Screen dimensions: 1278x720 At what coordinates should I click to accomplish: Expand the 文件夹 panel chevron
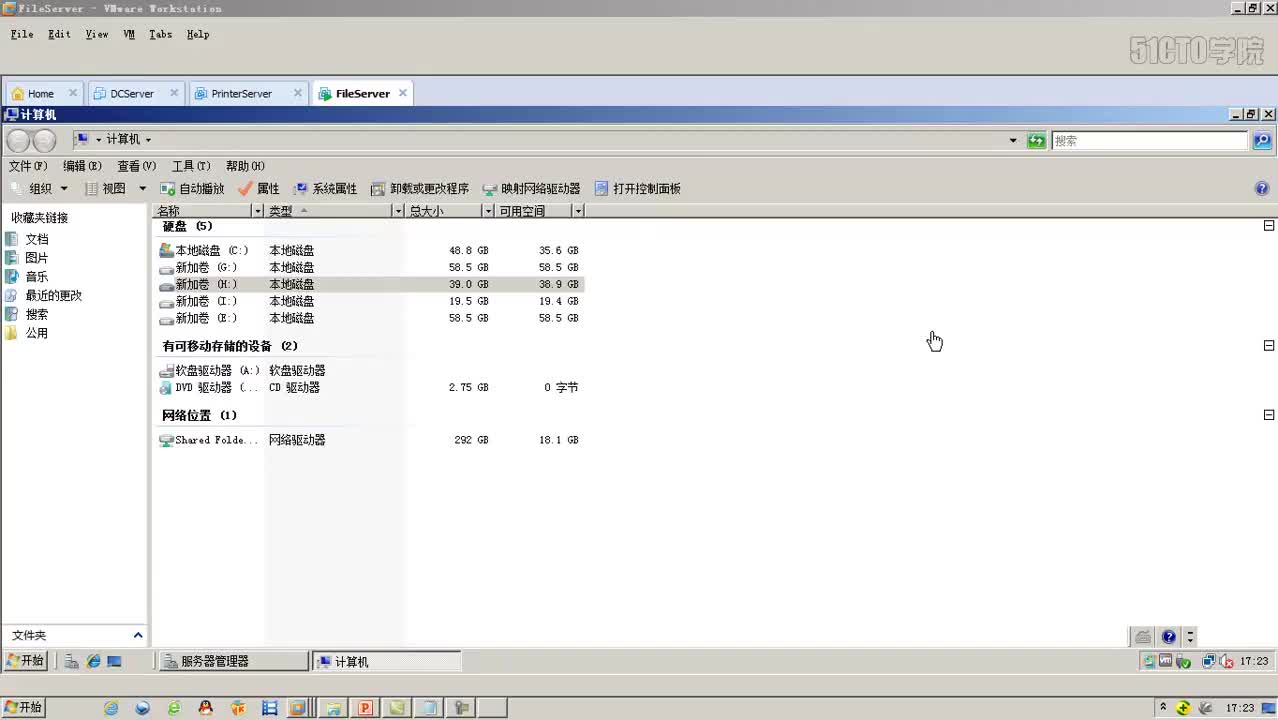coord(138,636)
